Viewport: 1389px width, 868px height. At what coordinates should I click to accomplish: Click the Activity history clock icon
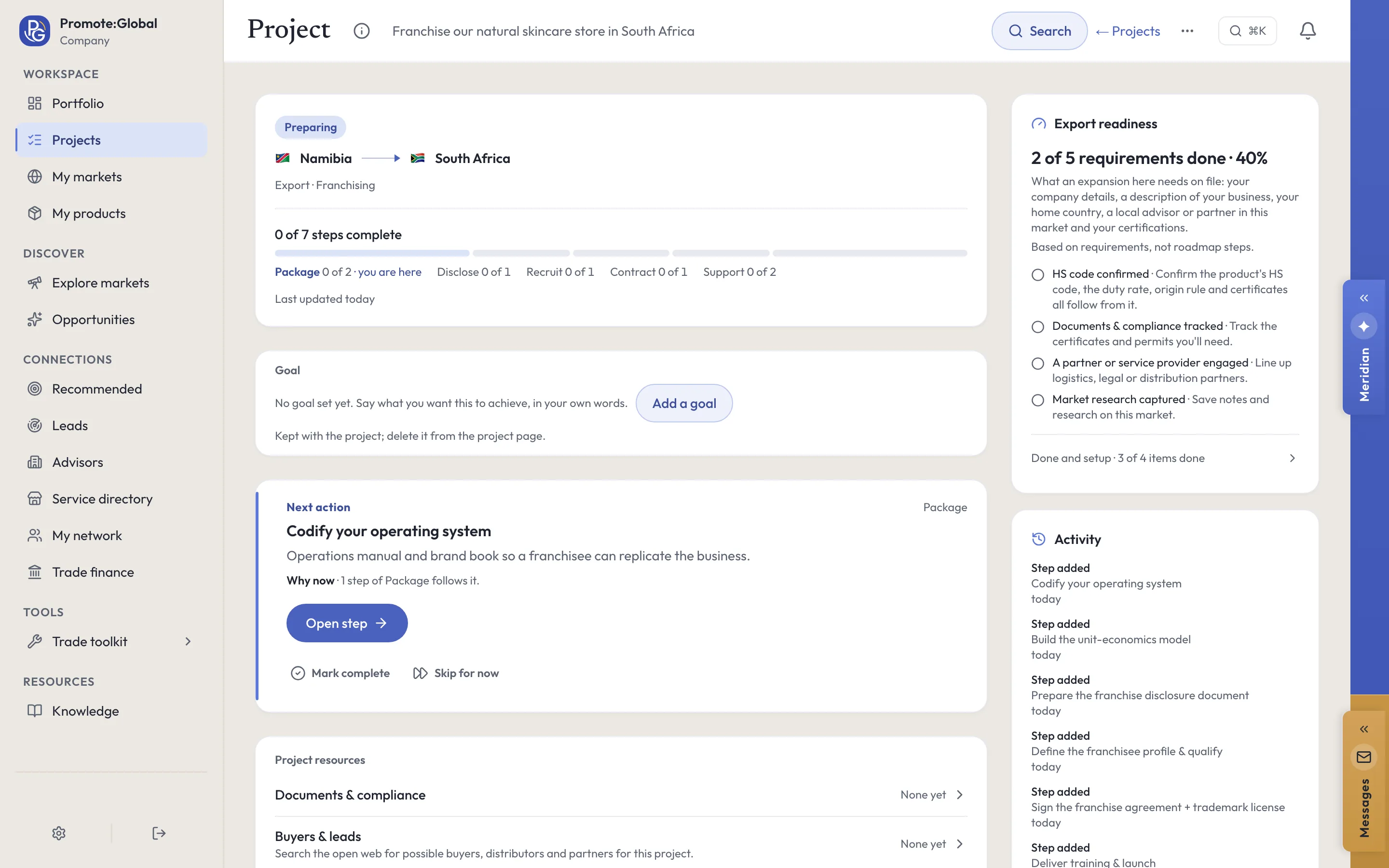(1039, 540)
